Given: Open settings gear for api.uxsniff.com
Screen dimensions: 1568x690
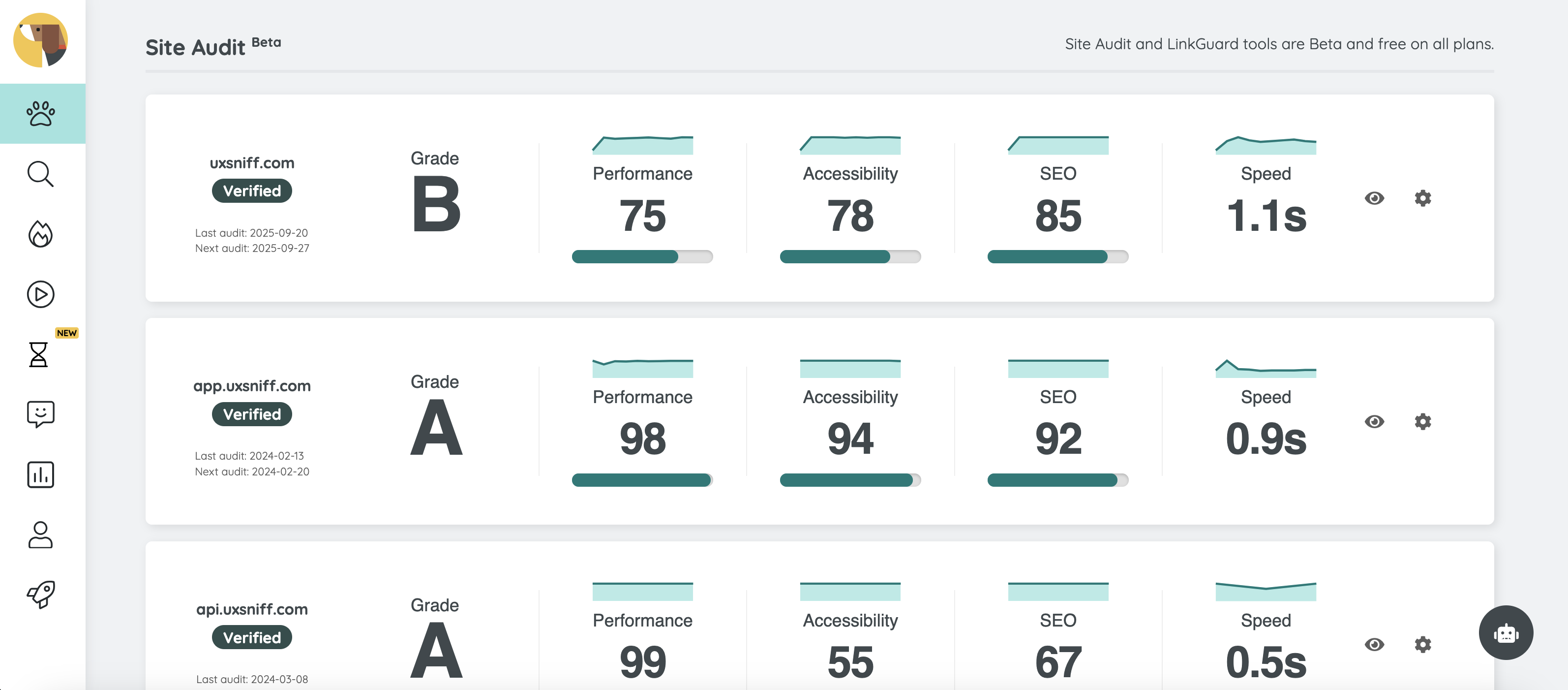Looking at the screenshot, I should click(1422, 644).
